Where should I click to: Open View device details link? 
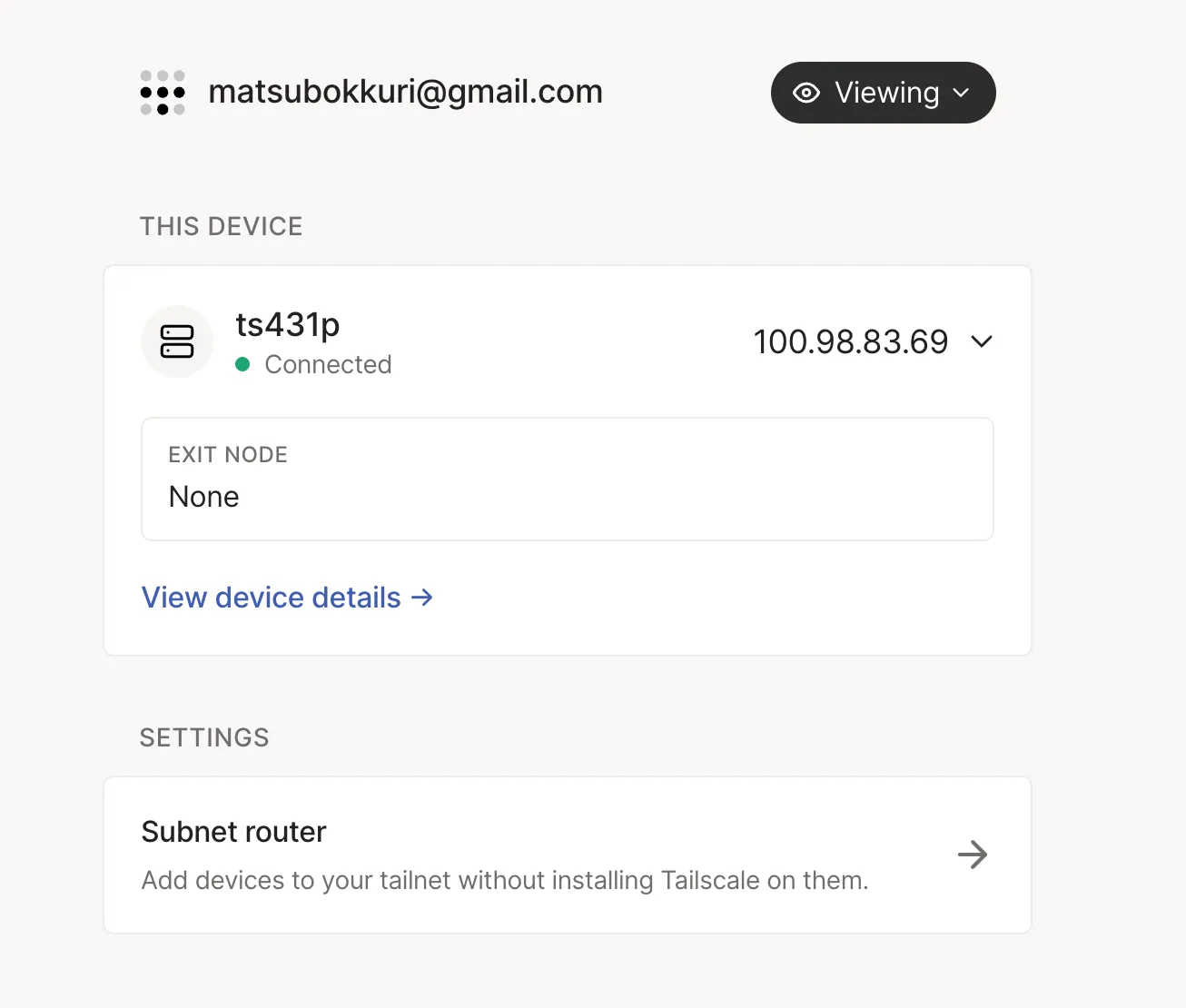tap(271, 598)
